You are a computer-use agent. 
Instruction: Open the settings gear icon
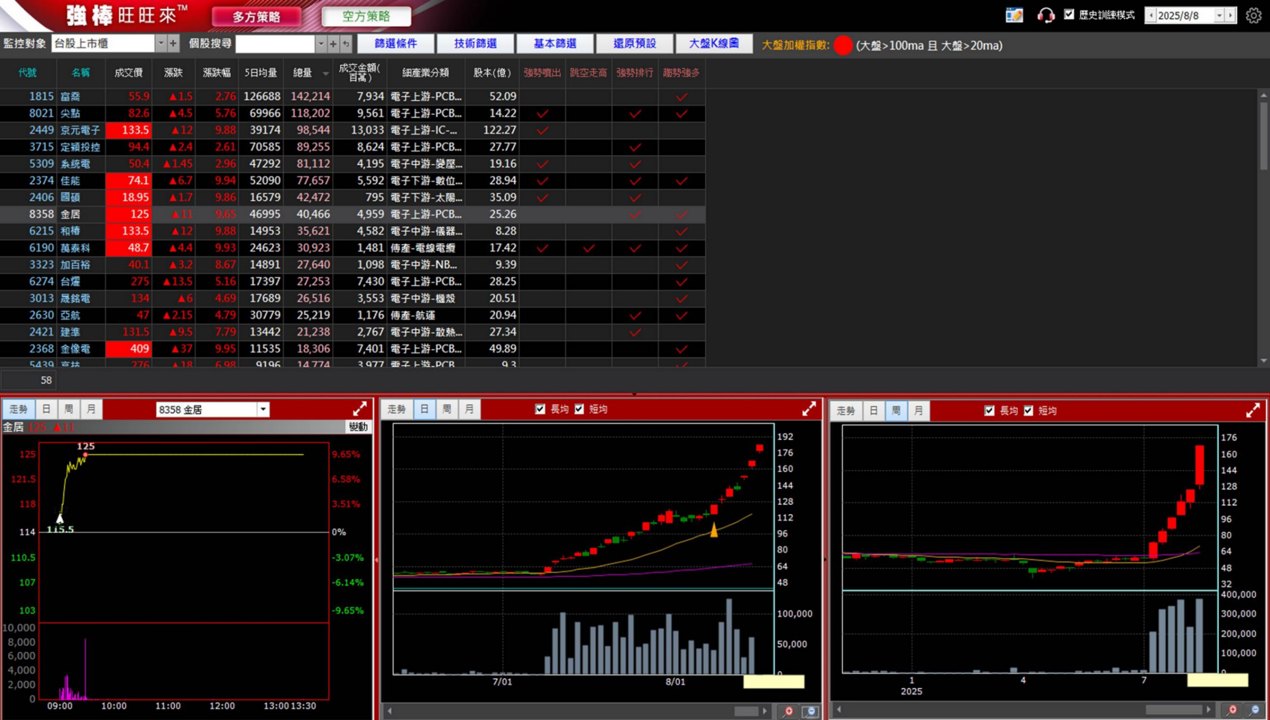pyautogui.click(x=1253, y=15)
